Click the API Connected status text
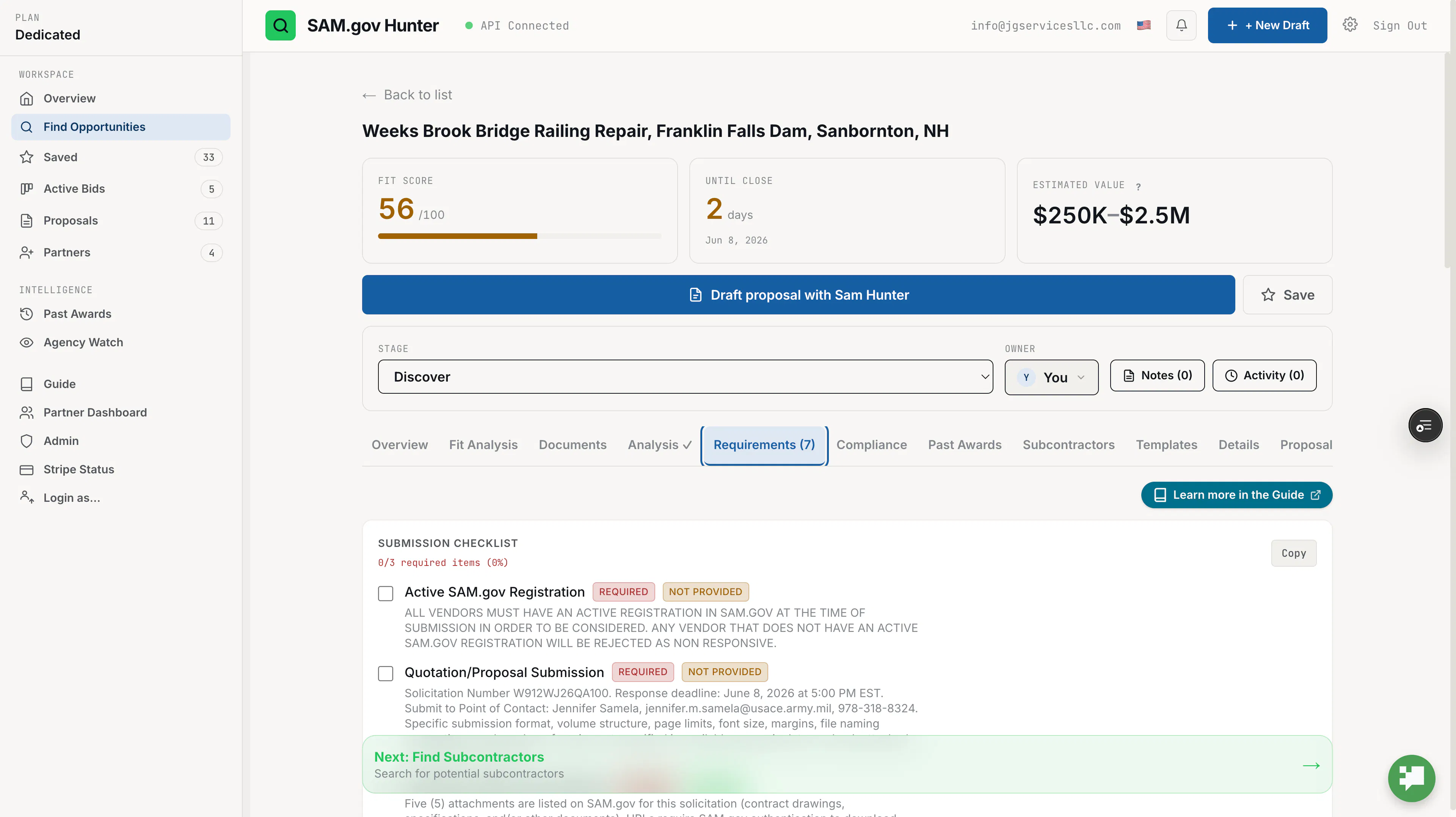 click(x=524, y=25)
